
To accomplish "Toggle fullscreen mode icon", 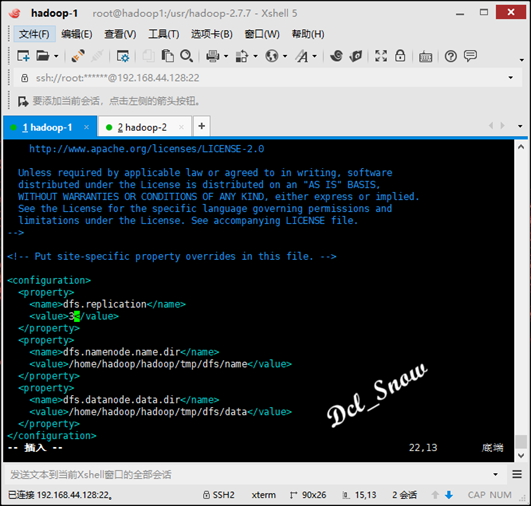I will tap(381, 56).
